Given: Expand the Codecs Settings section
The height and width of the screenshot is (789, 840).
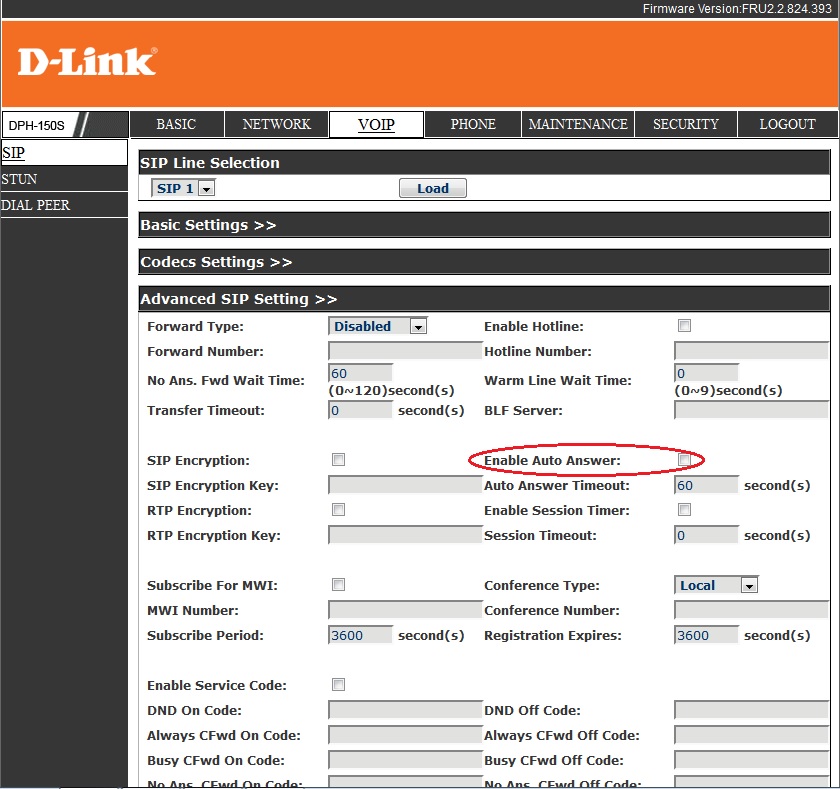Looking at the screenshot, I should click(x=216, y=262).
